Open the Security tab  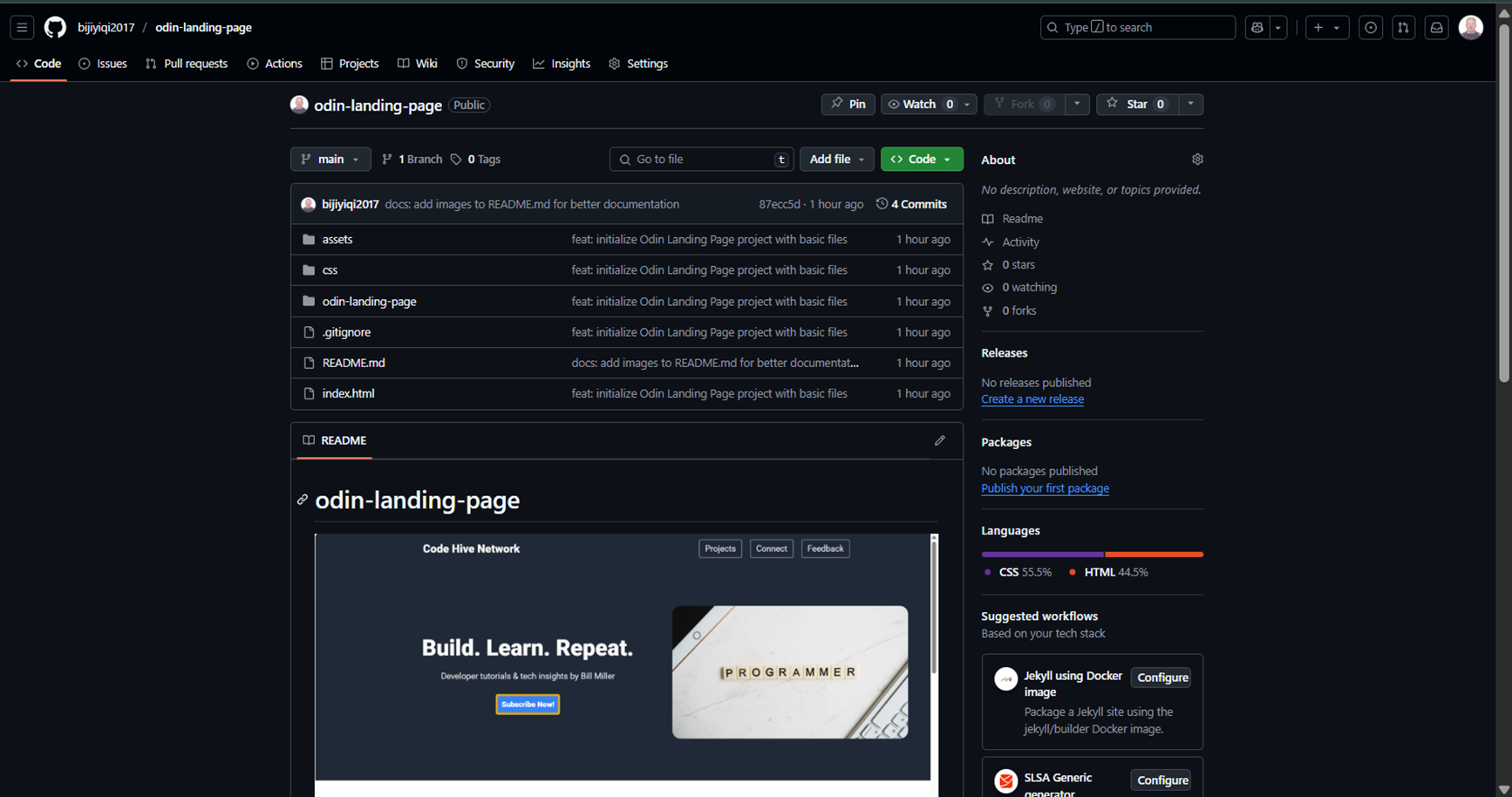486,64
